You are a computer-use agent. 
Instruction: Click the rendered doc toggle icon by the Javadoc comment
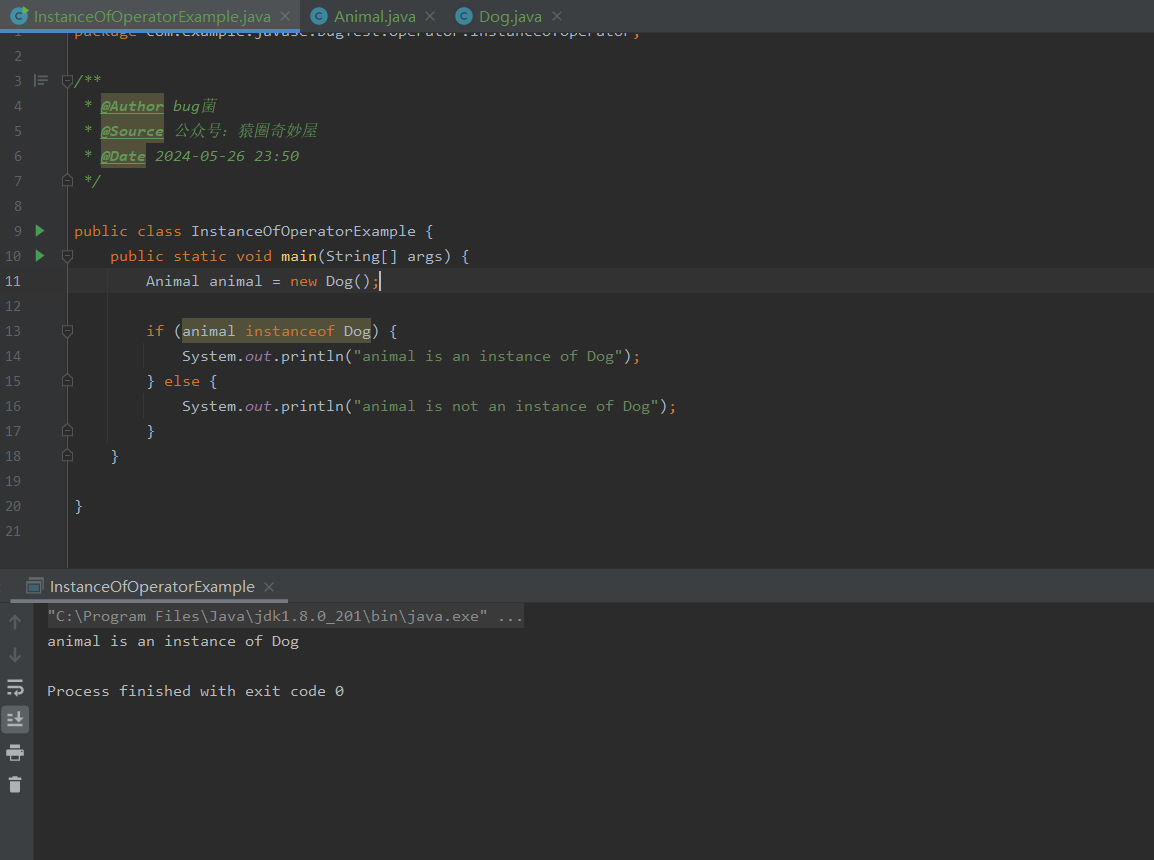[x=40, y=80]
